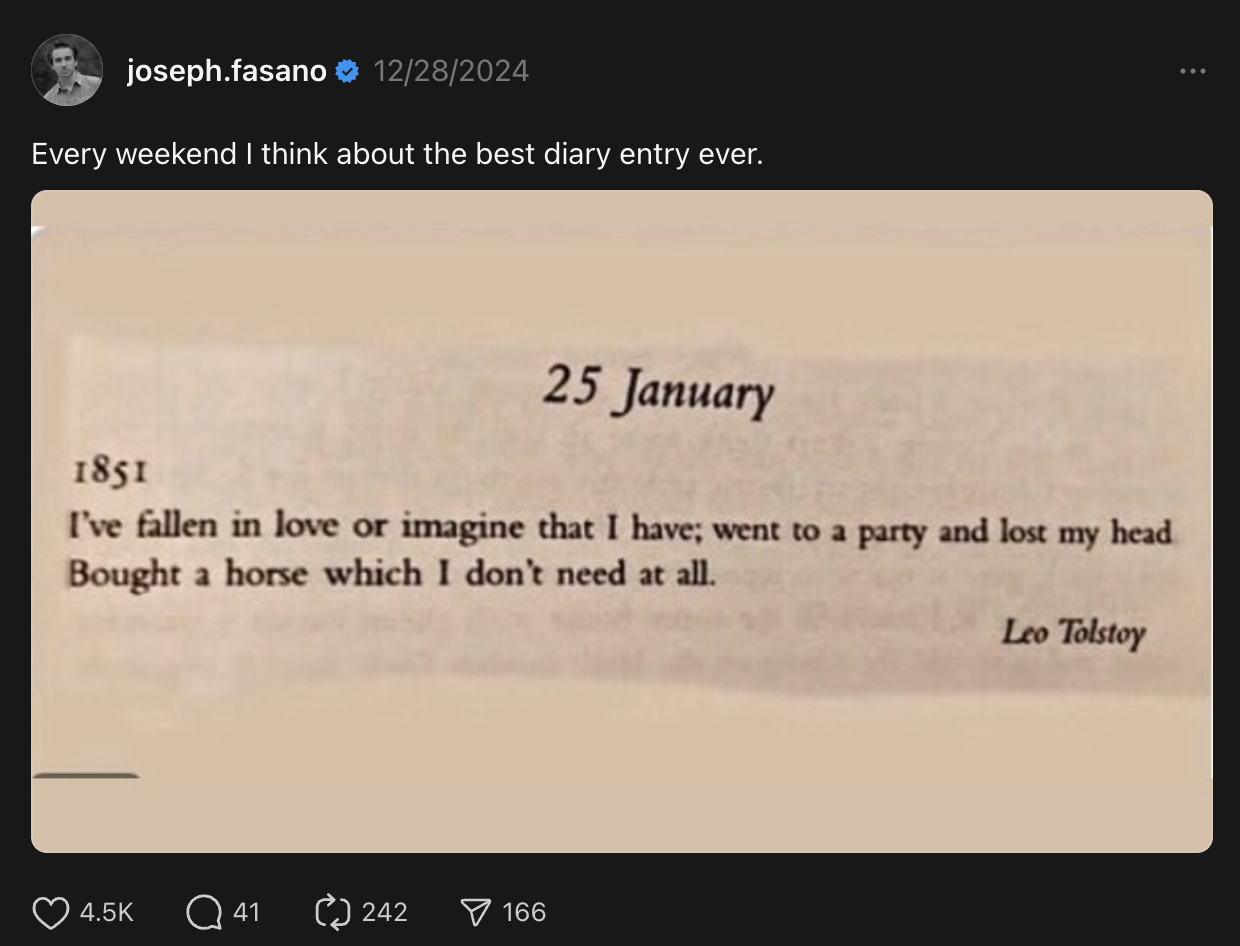
Task: Open joseph.fasano's profile avatar
Action: coord(67,70)
